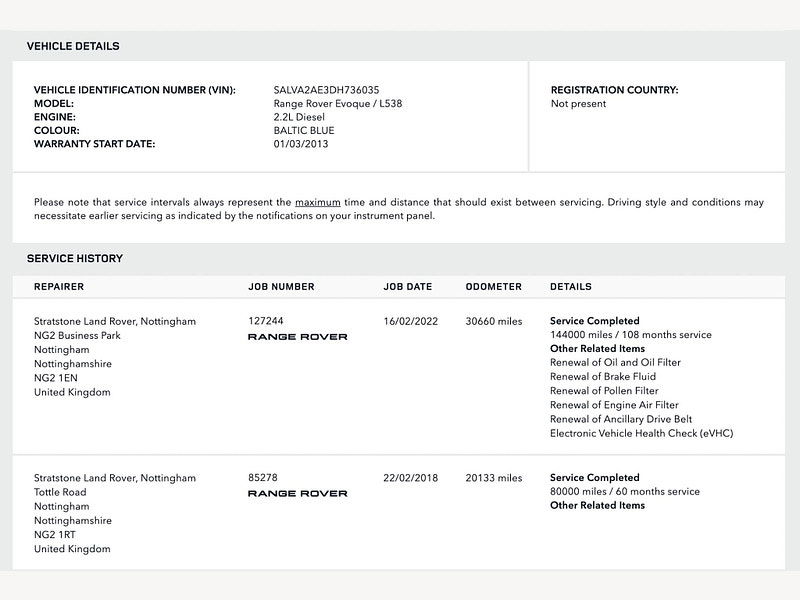
Task: Click the "DETAILS" column header
Action: click(571, 287)
